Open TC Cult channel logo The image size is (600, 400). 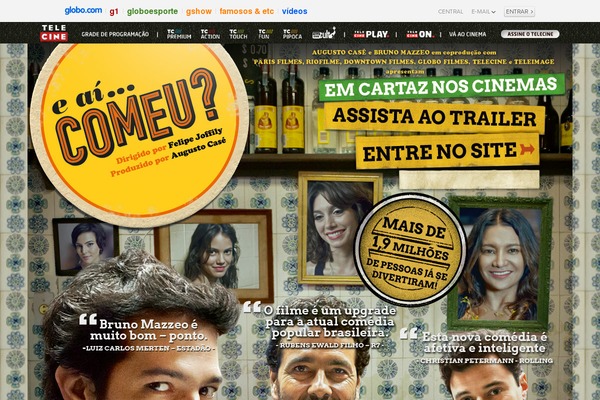pos(324,33)
